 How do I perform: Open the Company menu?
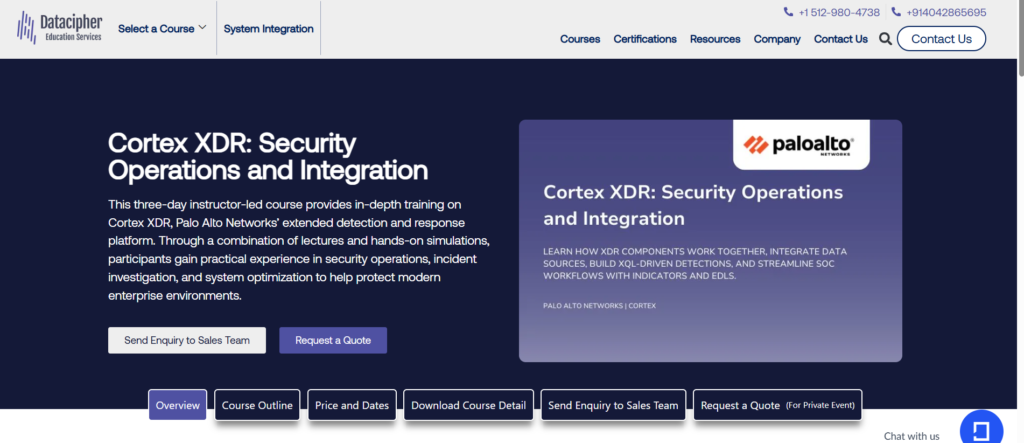click(777, 39)
